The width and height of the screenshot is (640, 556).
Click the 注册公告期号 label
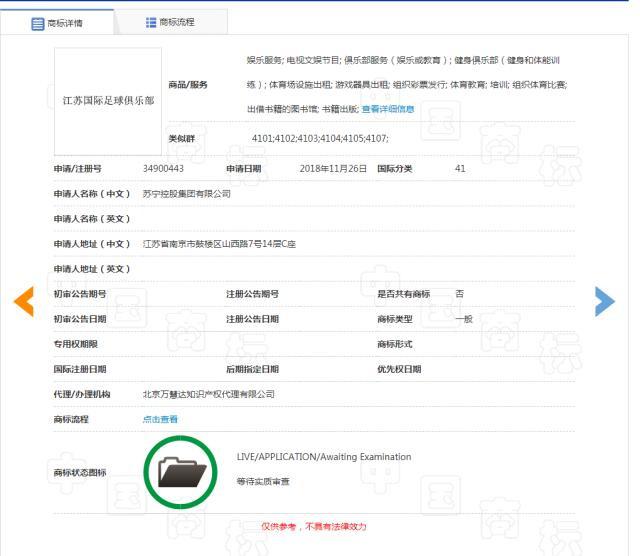253,294
